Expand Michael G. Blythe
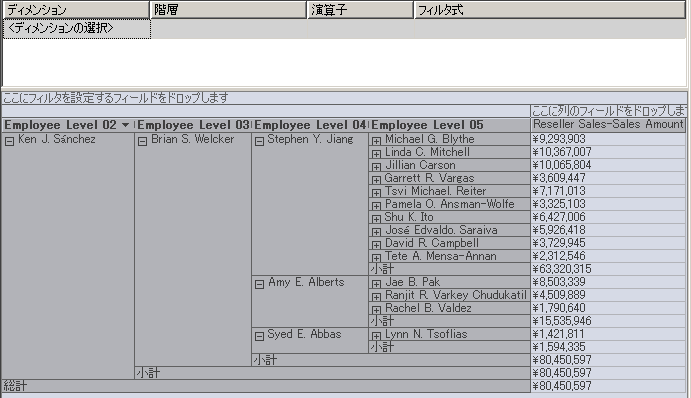The width and height of the screenshot is (691, 398). pyautogui.click(x=376, y=141)
